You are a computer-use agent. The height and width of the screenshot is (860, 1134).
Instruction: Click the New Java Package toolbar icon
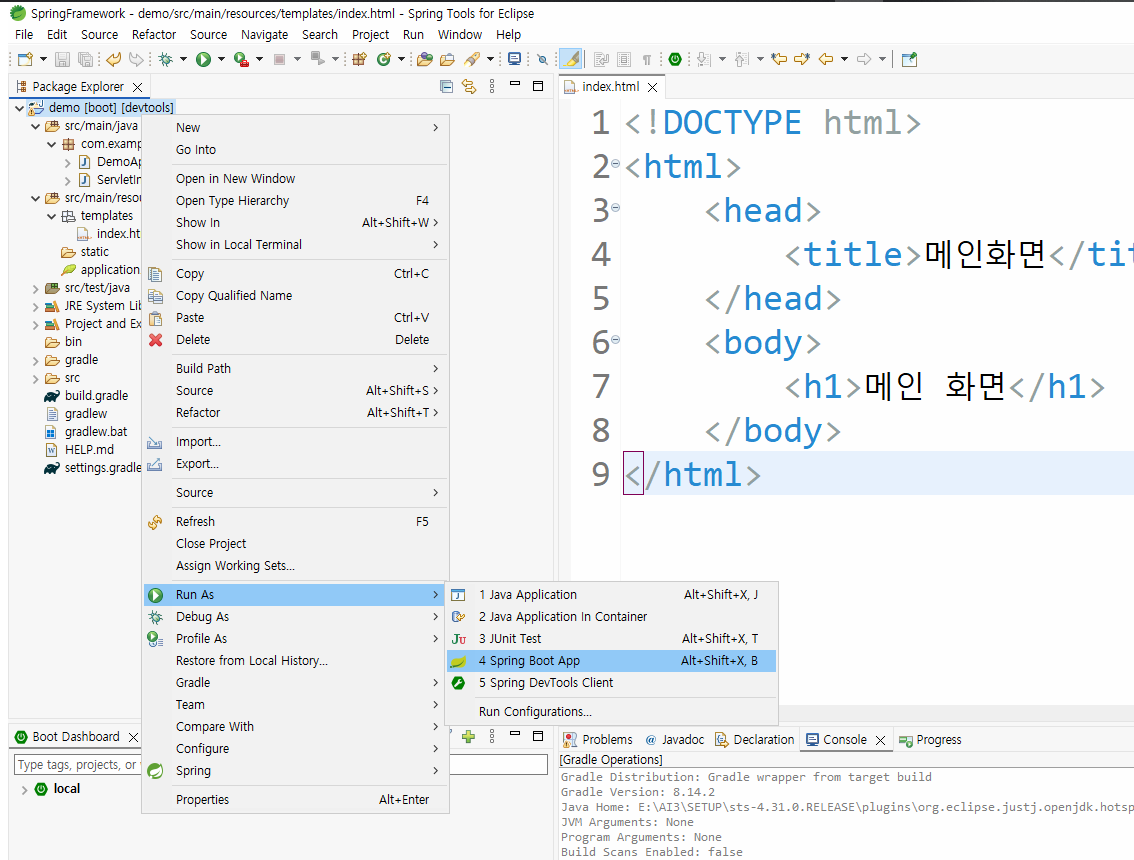[359, 59]
